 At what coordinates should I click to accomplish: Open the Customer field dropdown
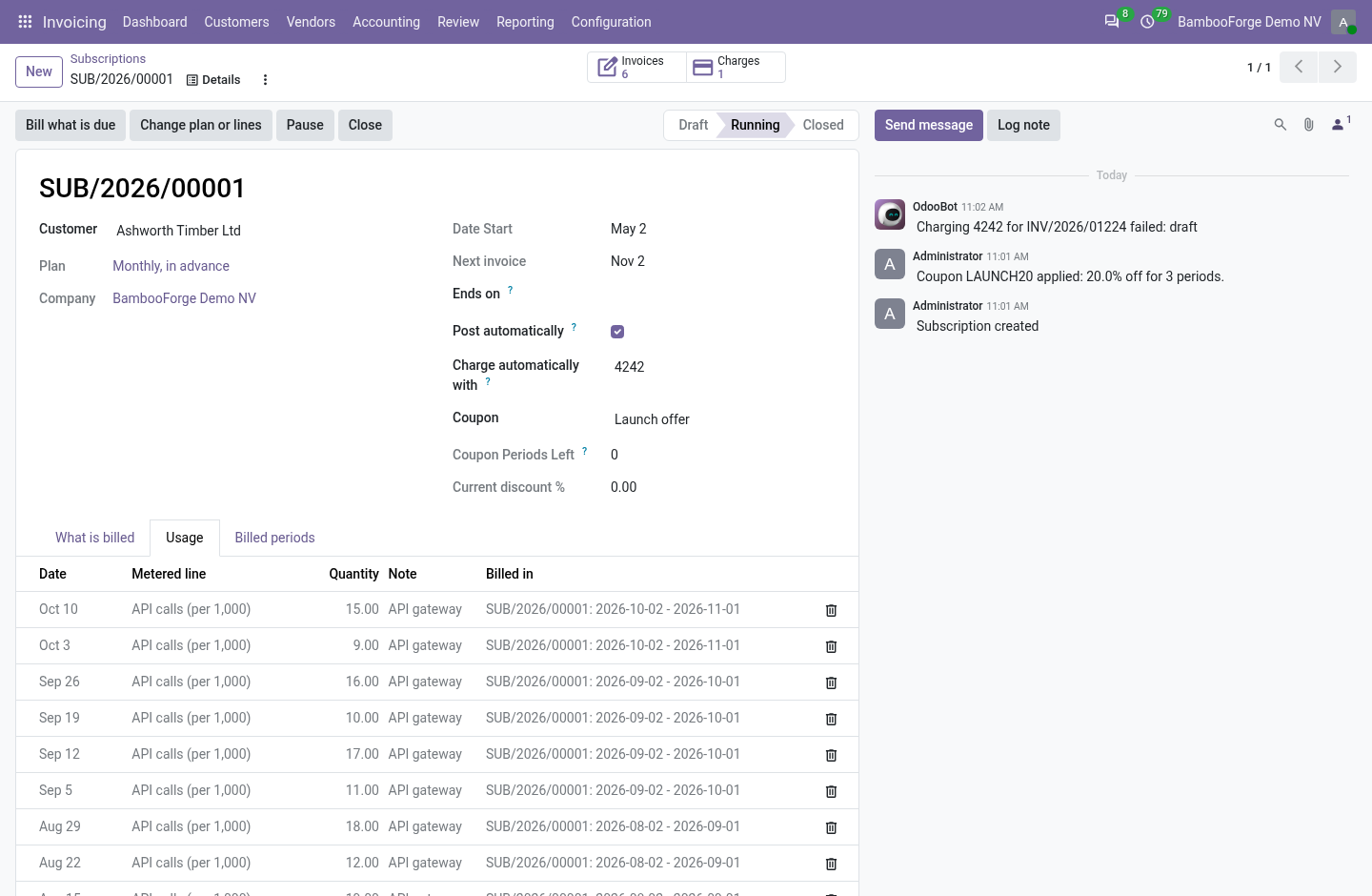click(267, 231)
